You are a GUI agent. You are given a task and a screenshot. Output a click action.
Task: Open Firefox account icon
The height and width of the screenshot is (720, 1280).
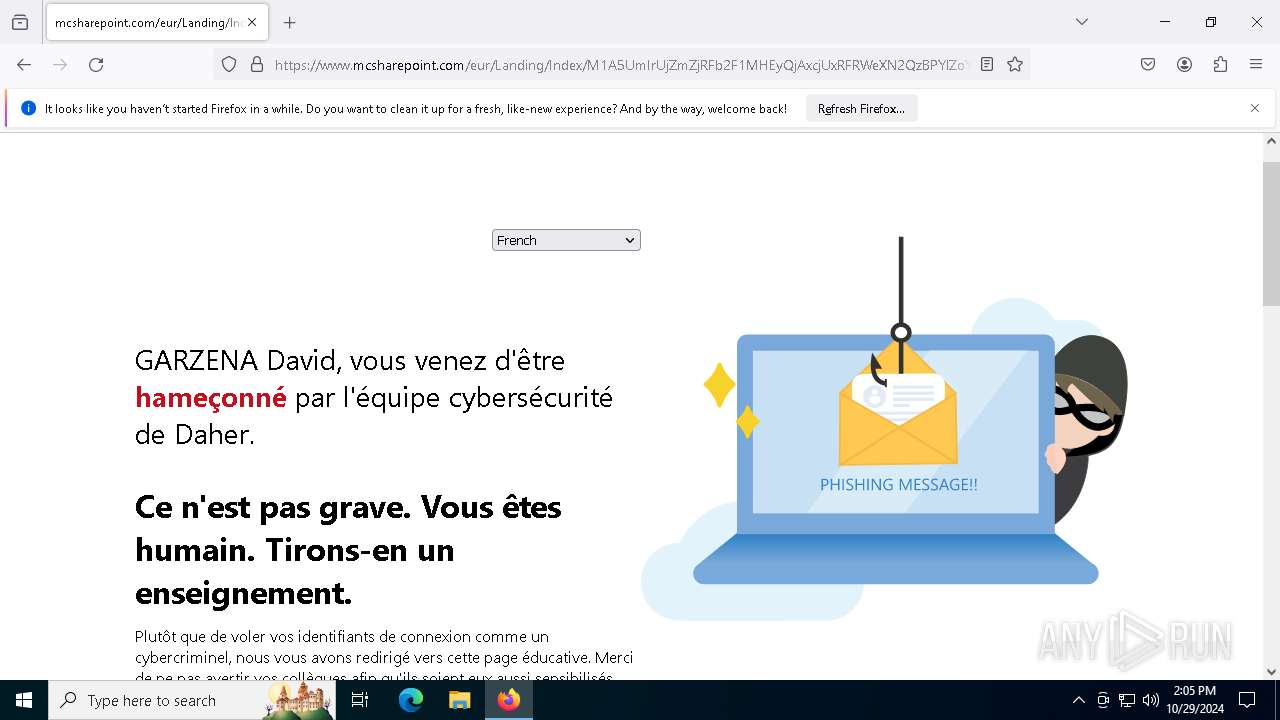tap(1184, 64)
